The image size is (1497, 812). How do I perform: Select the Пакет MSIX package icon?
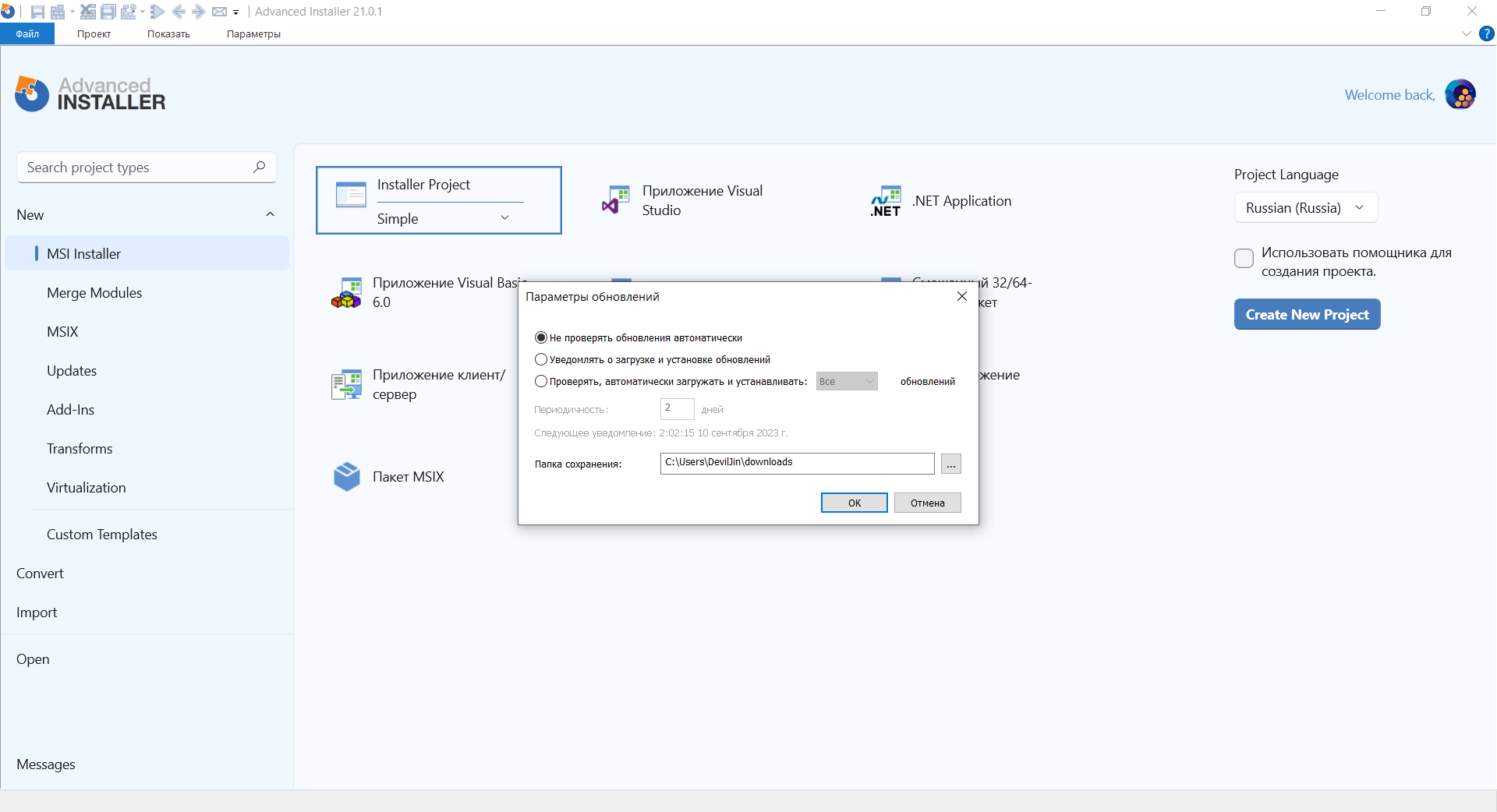(x=347, y=476)
